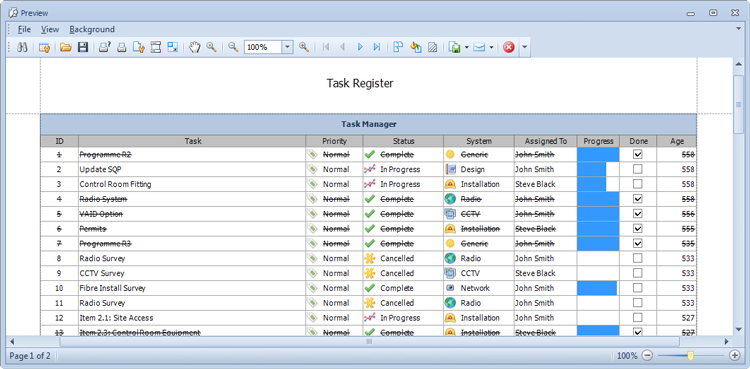Viewport: 750px width, 369px height.
Task: Click the Export Document icon
Action: pyautogui.click(x=454, y=47)
